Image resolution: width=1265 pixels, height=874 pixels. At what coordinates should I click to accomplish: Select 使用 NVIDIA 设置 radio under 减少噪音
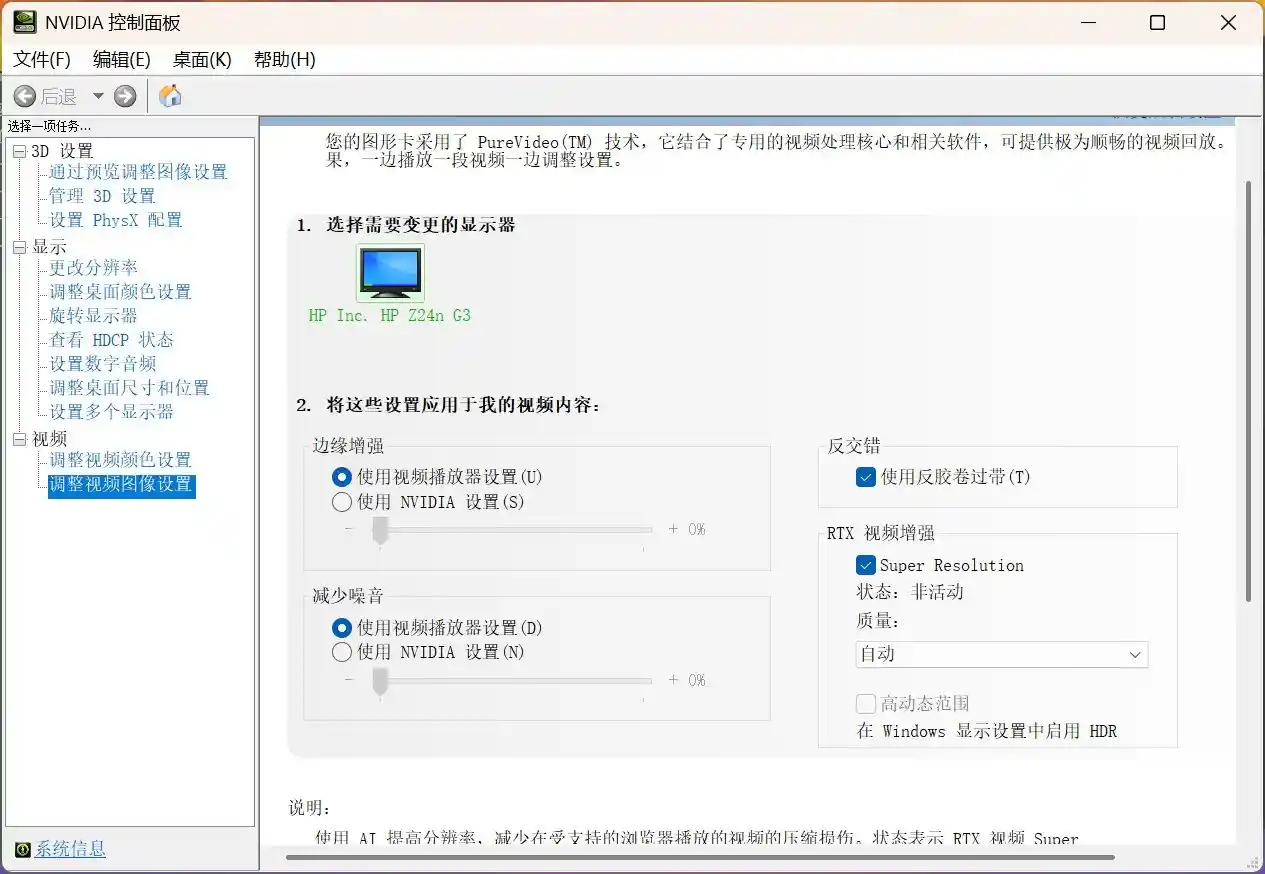tap(340, 652)
